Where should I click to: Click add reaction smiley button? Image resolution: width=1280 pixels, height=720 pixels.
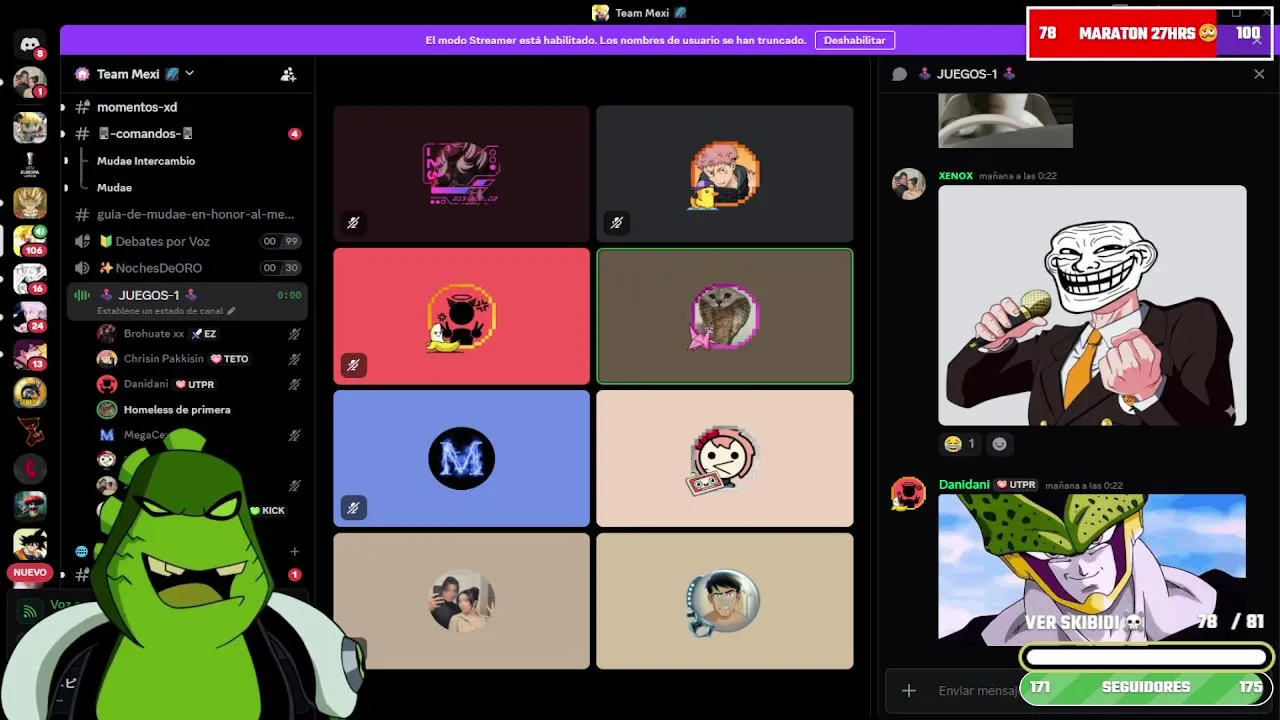(x=999, y=443)
